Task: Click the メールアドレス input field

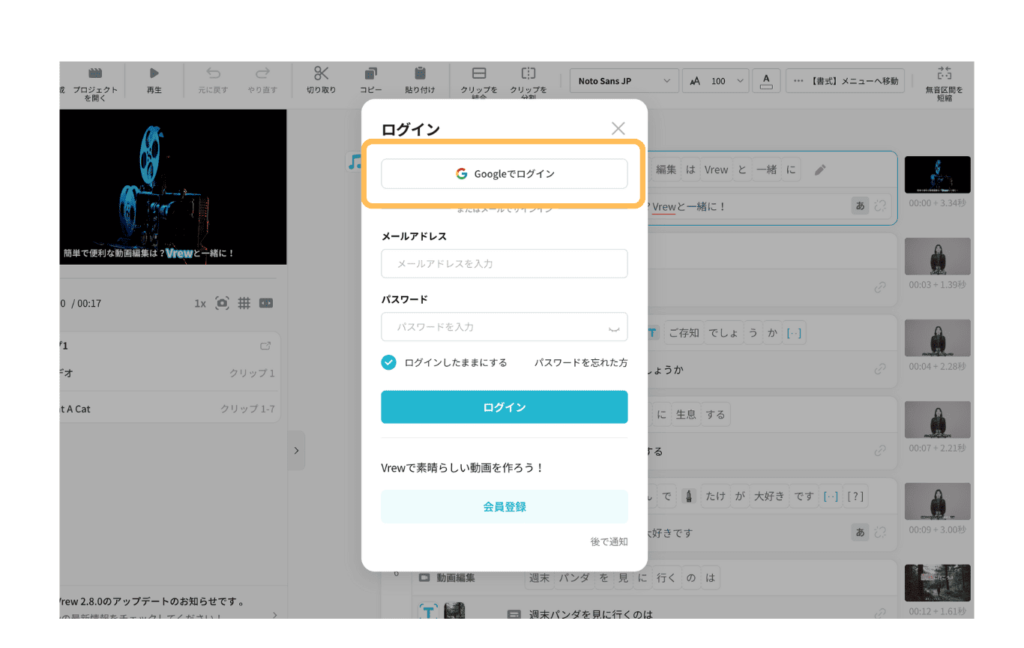Action: 504,263
